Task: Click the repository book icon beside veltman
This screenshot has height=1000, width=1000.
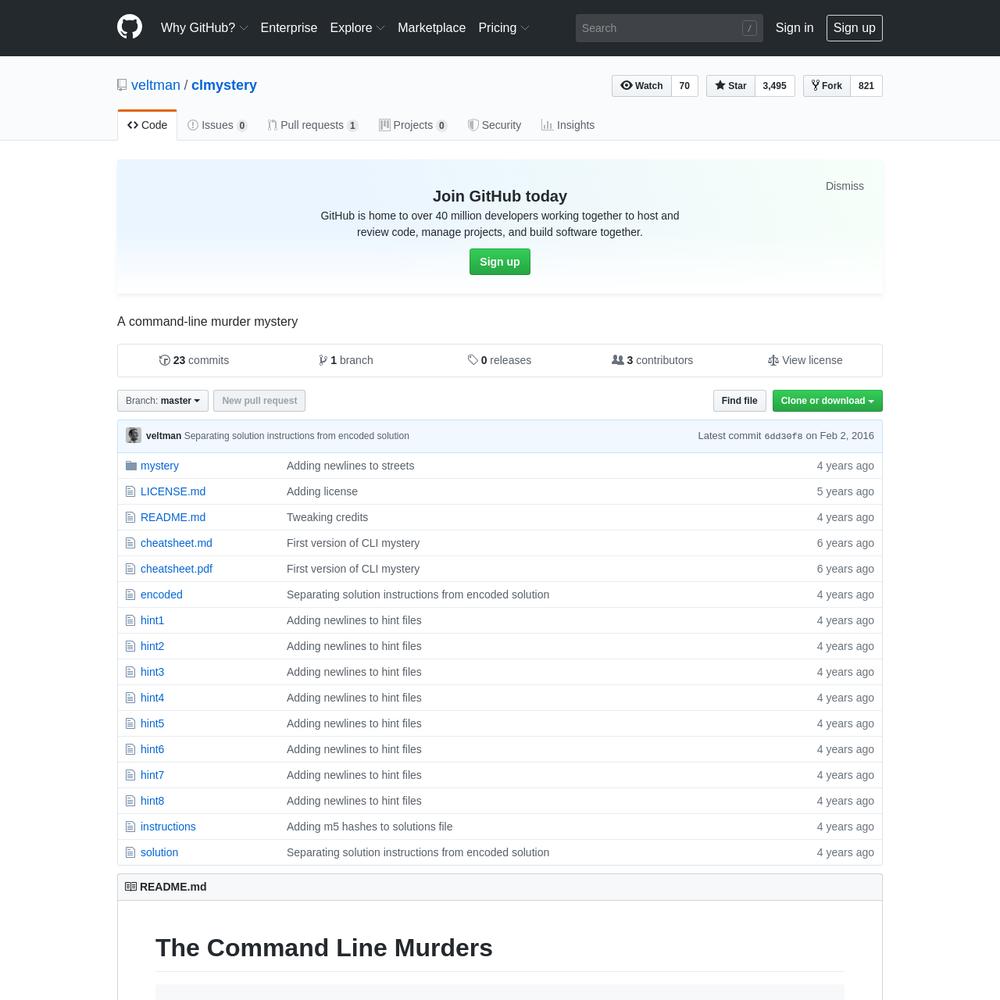Action: tap(122, 85)
